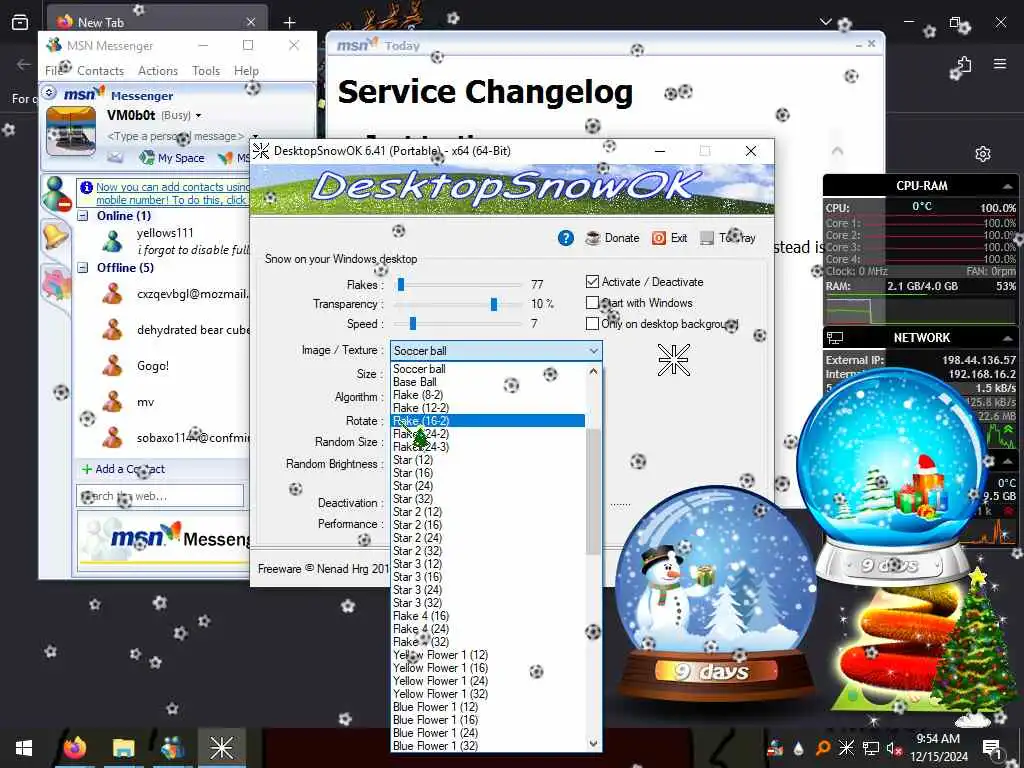
Task: Open a new Firefox tab with plus button
Action: tap(289, 22)
